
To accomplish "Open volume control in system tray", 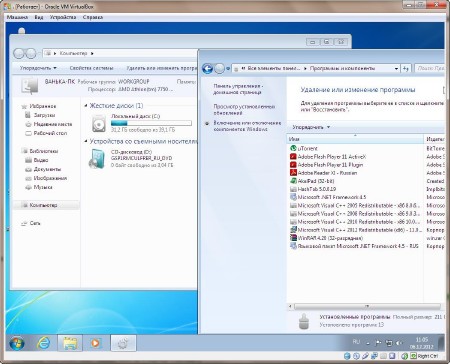I will [x=399, y=343].
